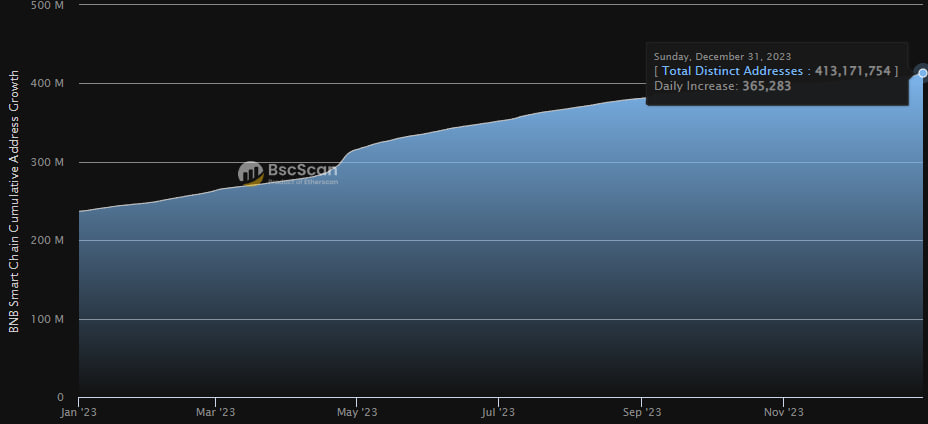The image size is (928, 424).
Task: Click the 200 M y-axis label
Action: click(x=50, y=241)
